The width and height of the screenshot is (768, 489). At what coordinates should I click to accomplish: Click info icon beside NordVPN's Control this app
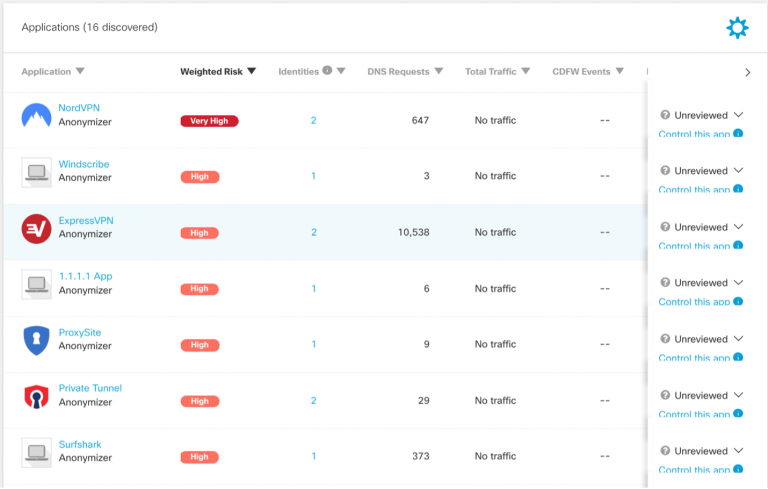click(x=738, y=134)
